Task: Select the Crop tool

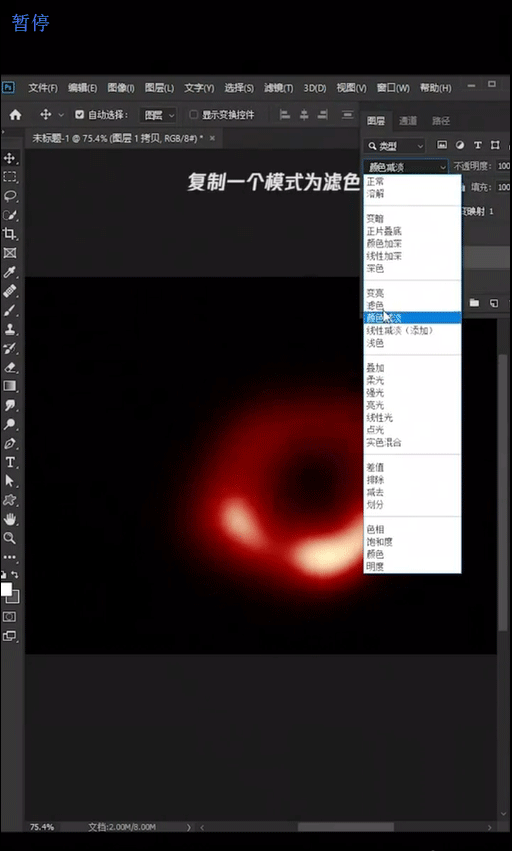Action: tap(9, 234)
